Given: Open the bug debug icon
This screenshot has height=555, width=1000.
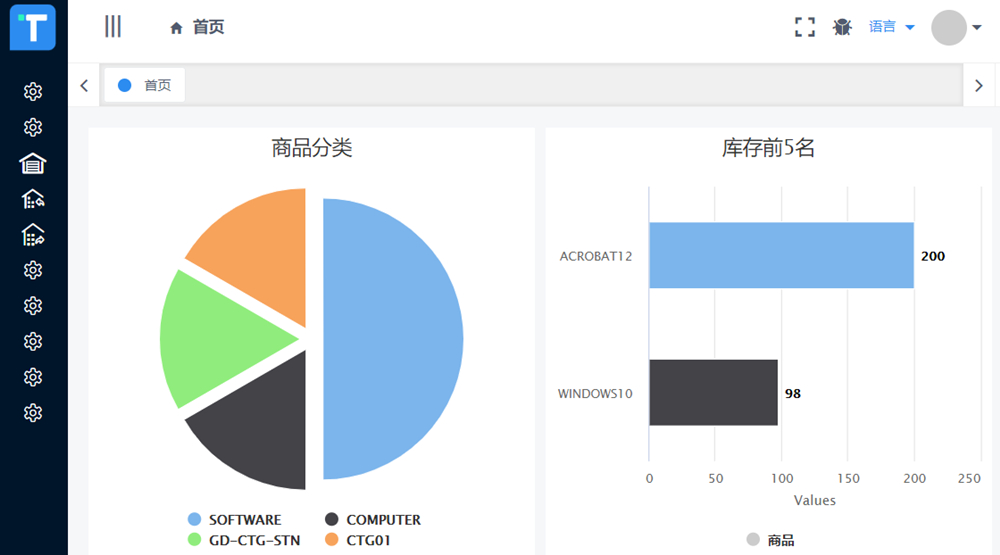Looking at the screenshot, I should pos(842,27).
